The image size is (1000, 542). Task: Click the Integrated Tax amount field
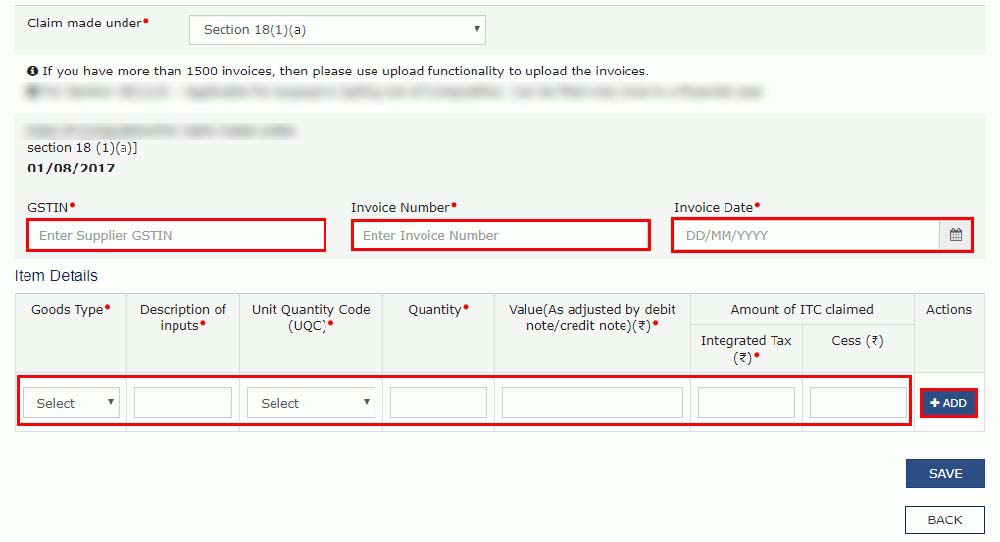coord(746,403)
